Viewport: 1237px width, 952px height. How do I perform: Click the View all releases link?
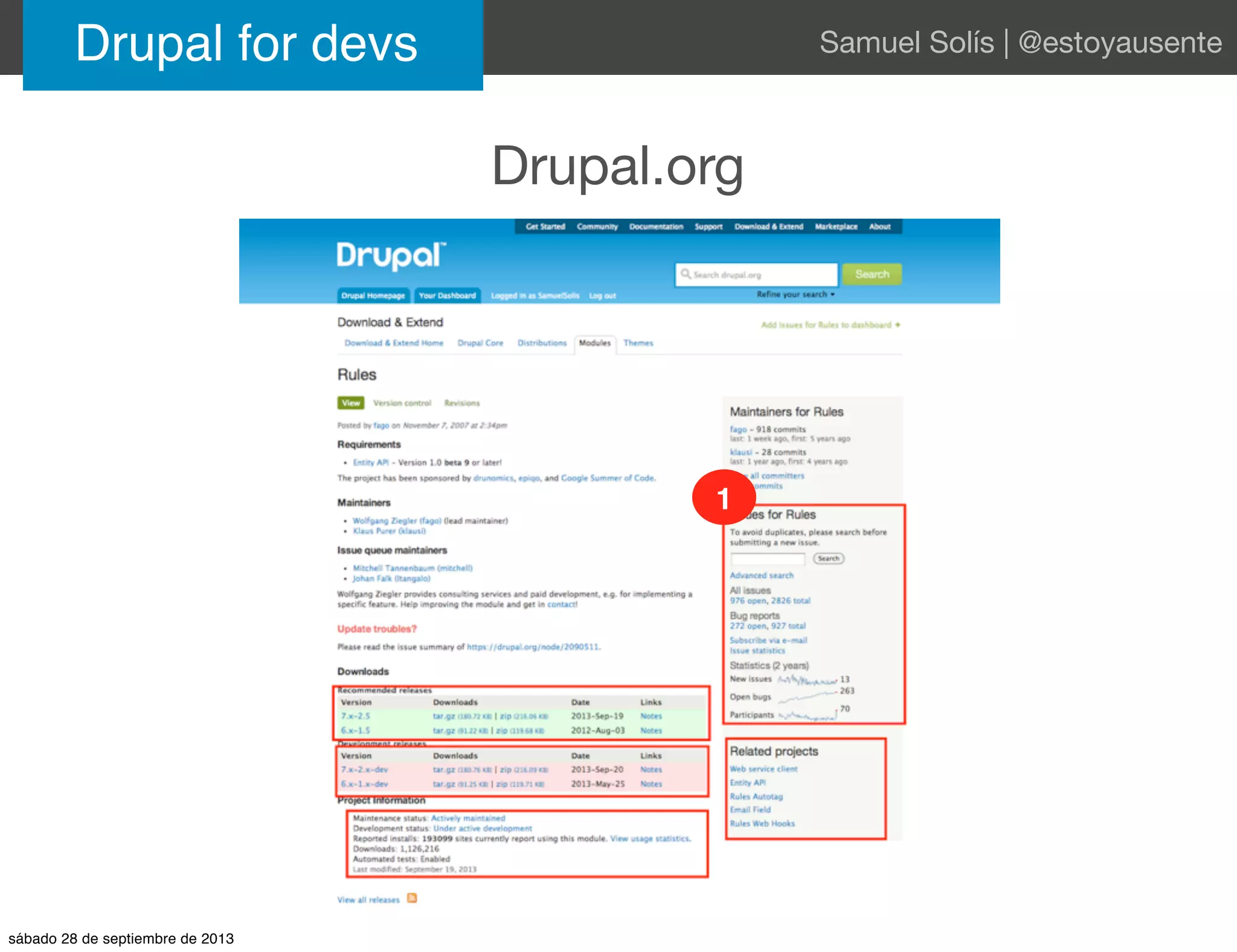click(368, 900)
